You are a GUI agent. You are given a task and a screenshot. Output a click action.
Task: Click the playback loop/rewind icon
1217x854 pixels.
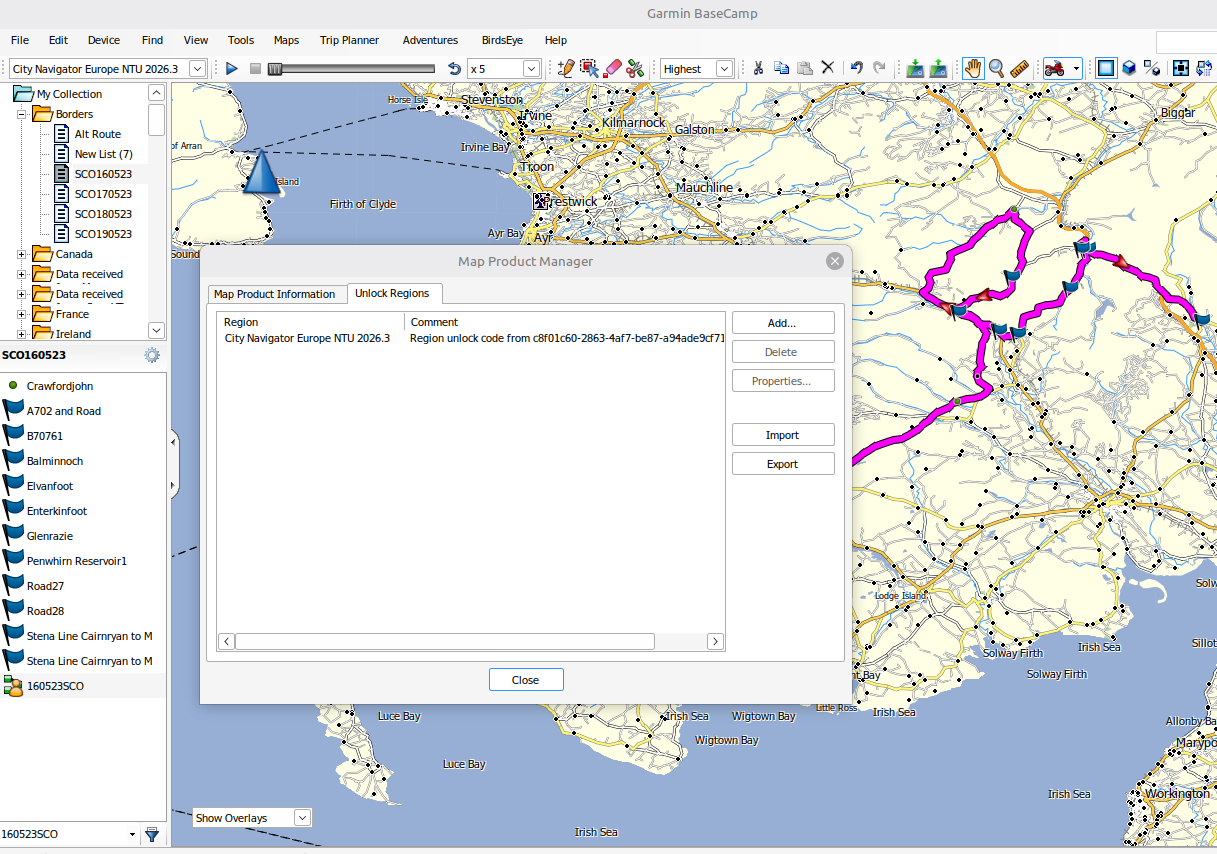[454, 68]
